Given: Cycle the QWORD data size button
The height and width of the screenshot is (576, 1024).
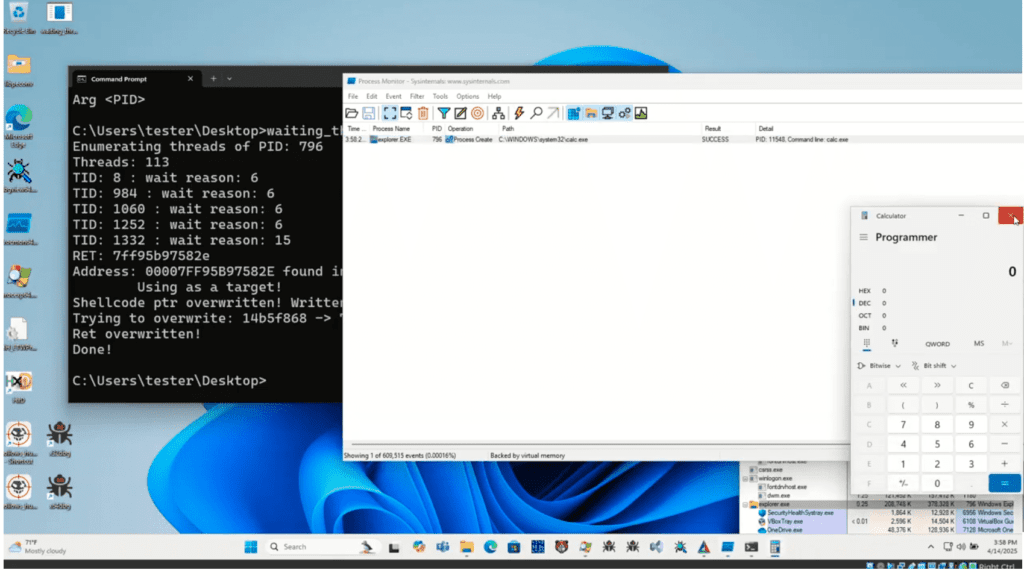Looking at the screenshot, I should point(937,344).
